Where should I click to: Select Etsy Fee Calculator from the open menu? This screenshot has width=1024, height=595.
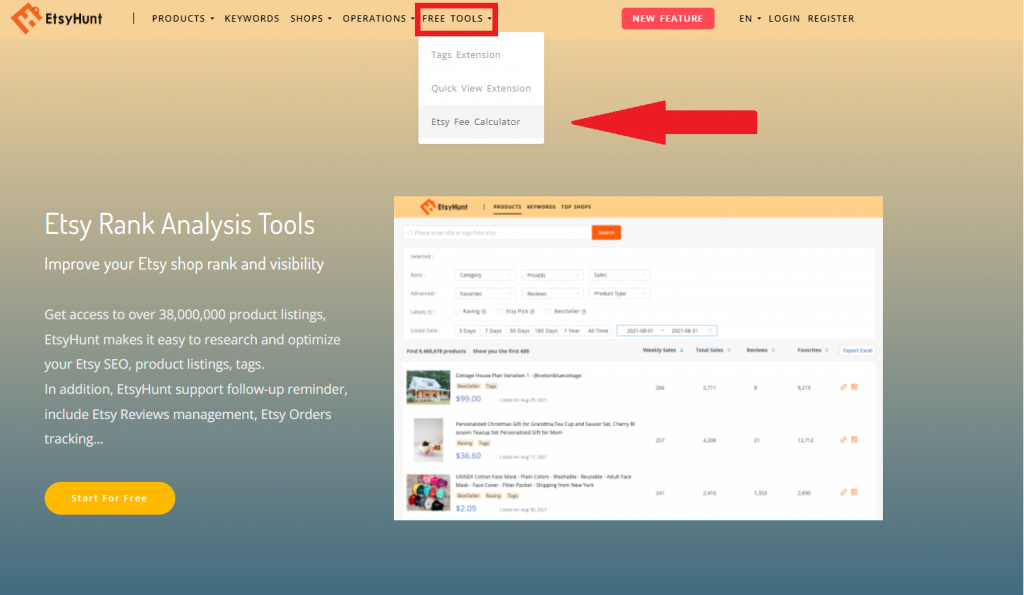click(477, 121)
